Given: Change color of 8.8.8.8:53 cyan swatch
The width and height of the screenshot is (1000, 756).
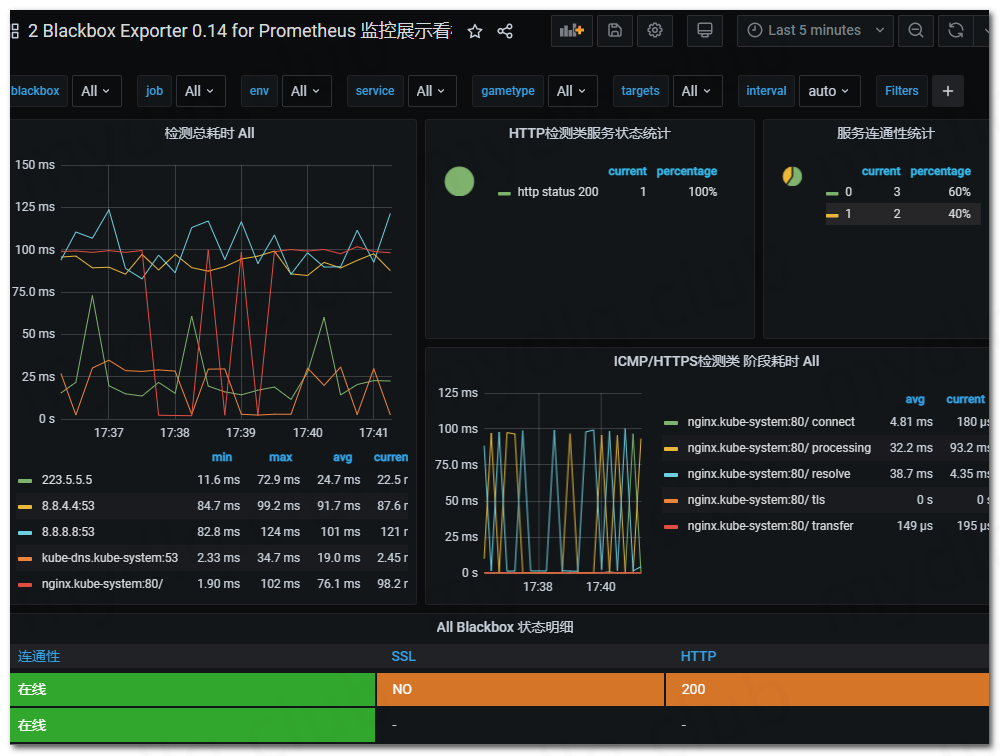Looking at the screenshot, I should pyautogui.click(x=25, y=533).
